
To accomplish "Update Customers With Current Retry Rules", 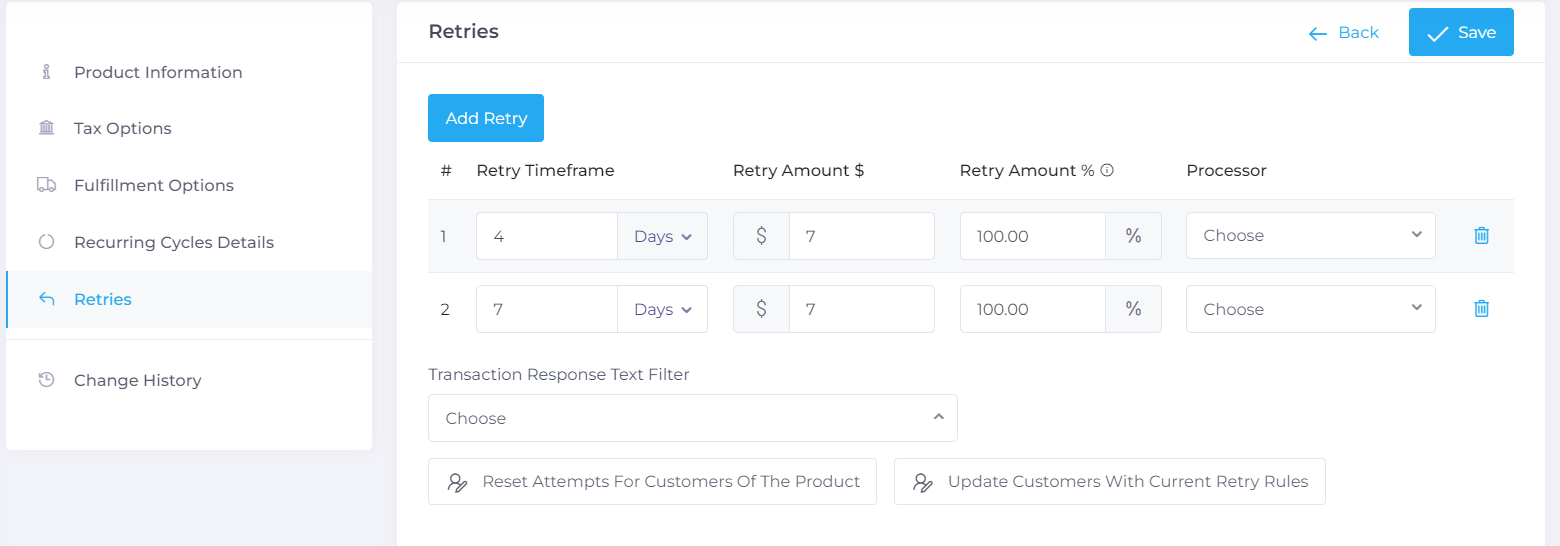I will tap(1110, 482).
